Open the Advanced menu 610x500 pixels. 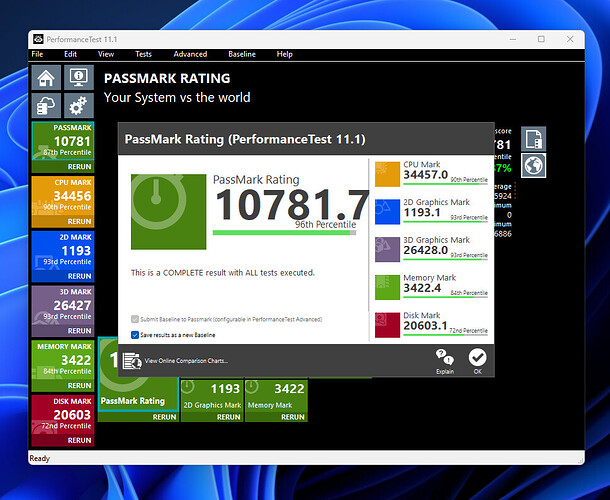(x=190, y=54)
